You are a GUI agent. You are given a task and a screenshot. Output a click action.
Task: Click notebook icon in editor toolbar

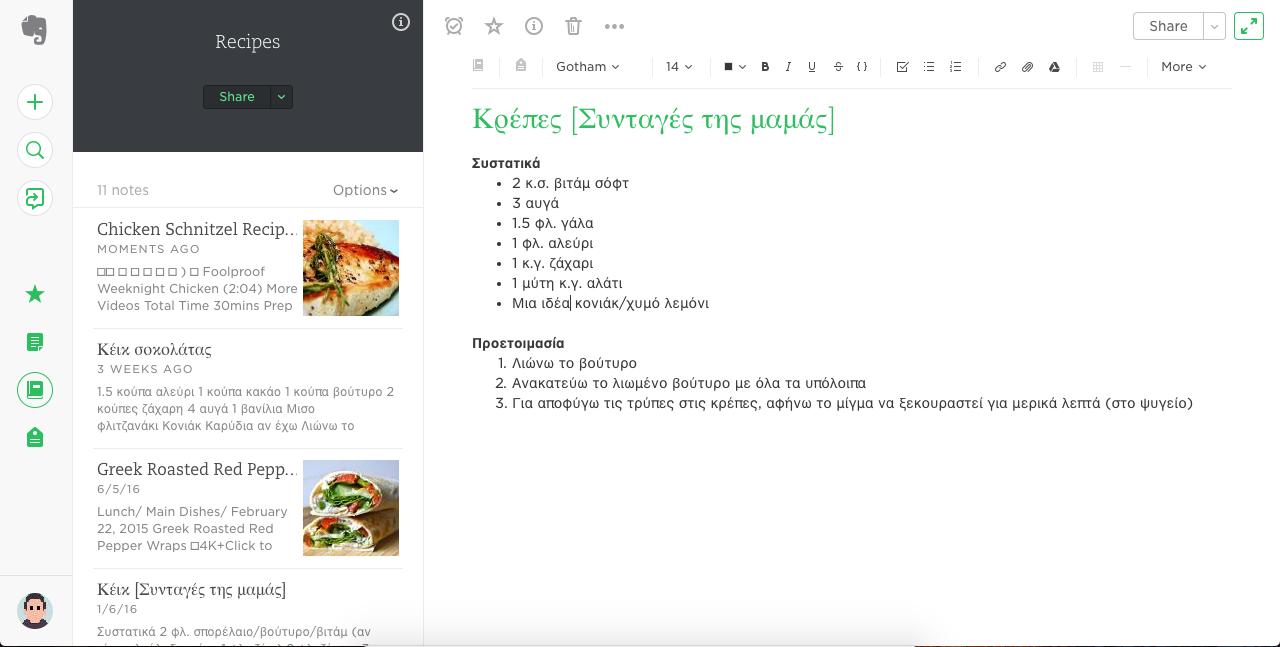click(478, 66)
